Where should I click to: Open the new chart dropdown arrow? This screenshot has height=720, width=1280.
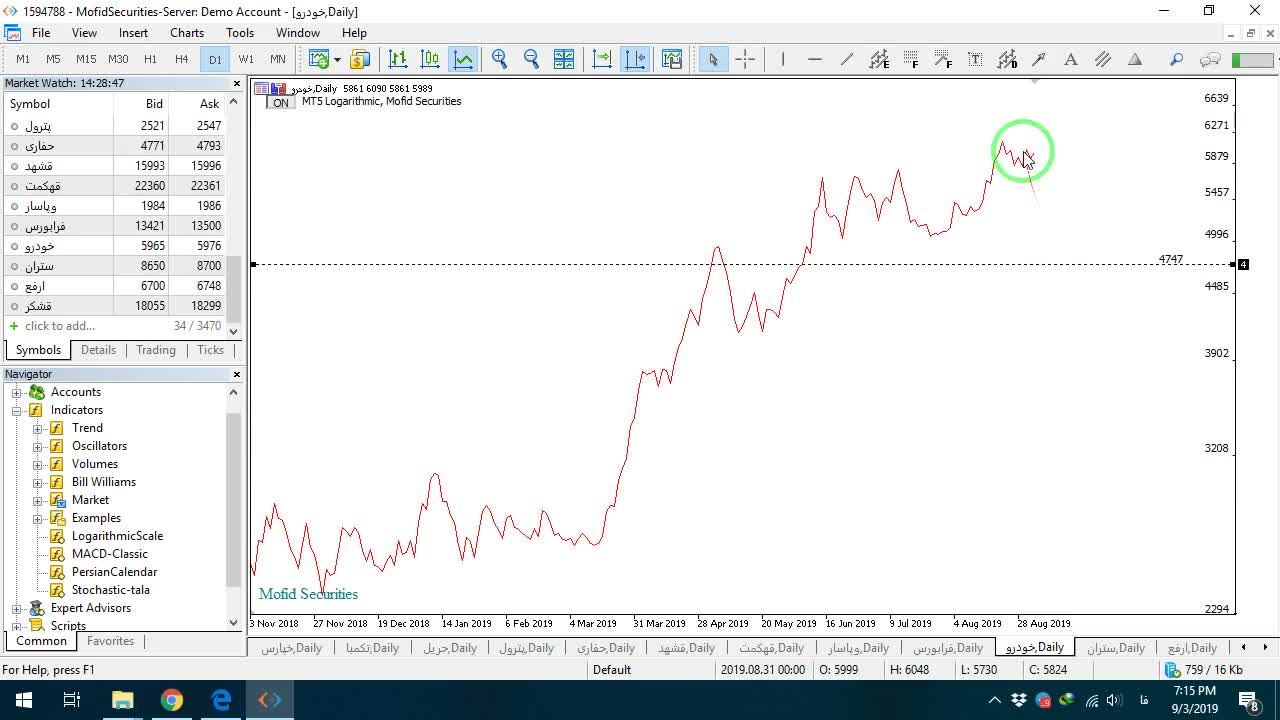tap(337, 59)
